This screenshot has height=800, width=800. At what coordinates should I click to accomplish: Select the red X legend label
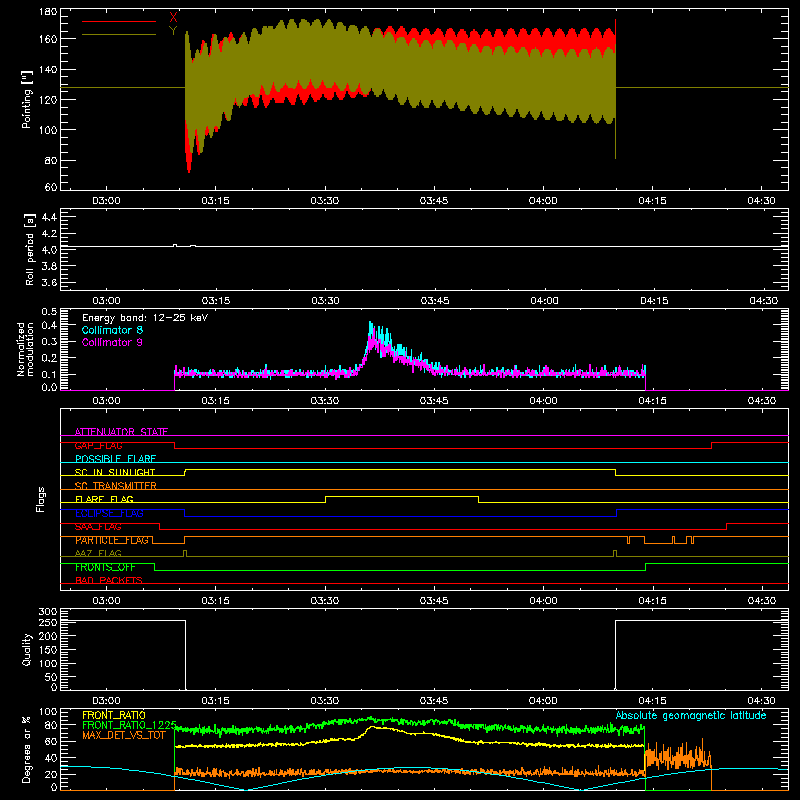click(173, 17)
